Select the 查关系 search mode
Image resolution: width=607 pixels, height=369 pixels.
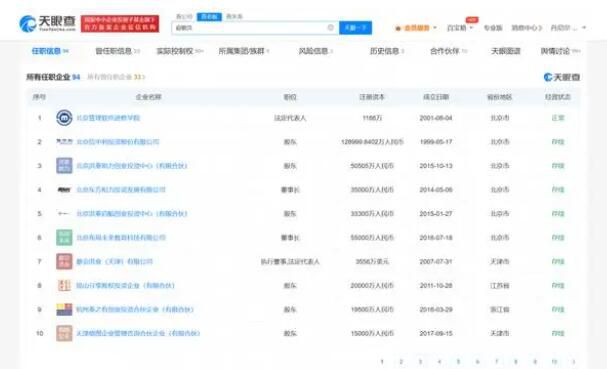[x=234, y=17]
